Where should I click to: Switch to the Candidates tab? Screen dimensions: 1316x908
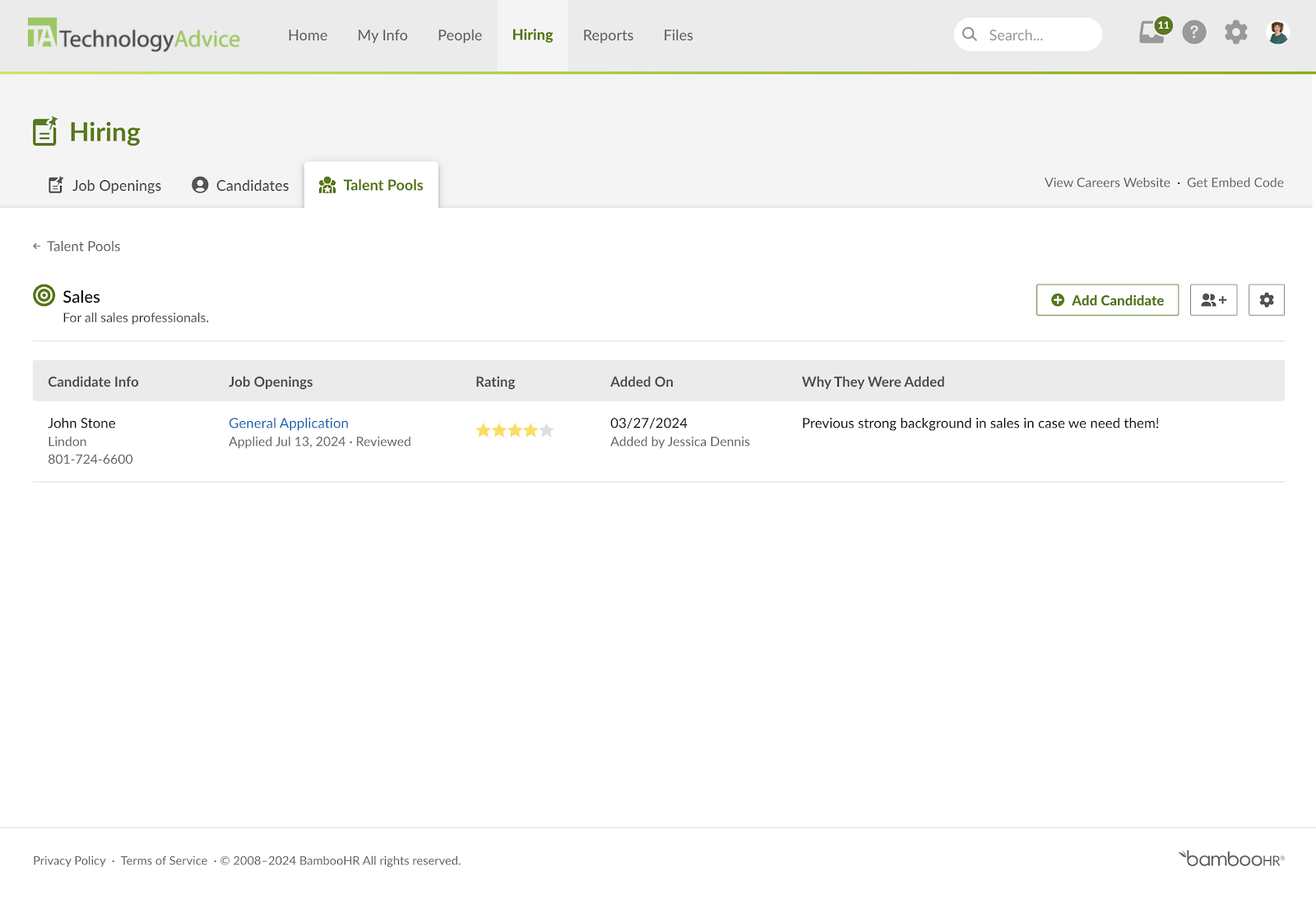point(240,185)
